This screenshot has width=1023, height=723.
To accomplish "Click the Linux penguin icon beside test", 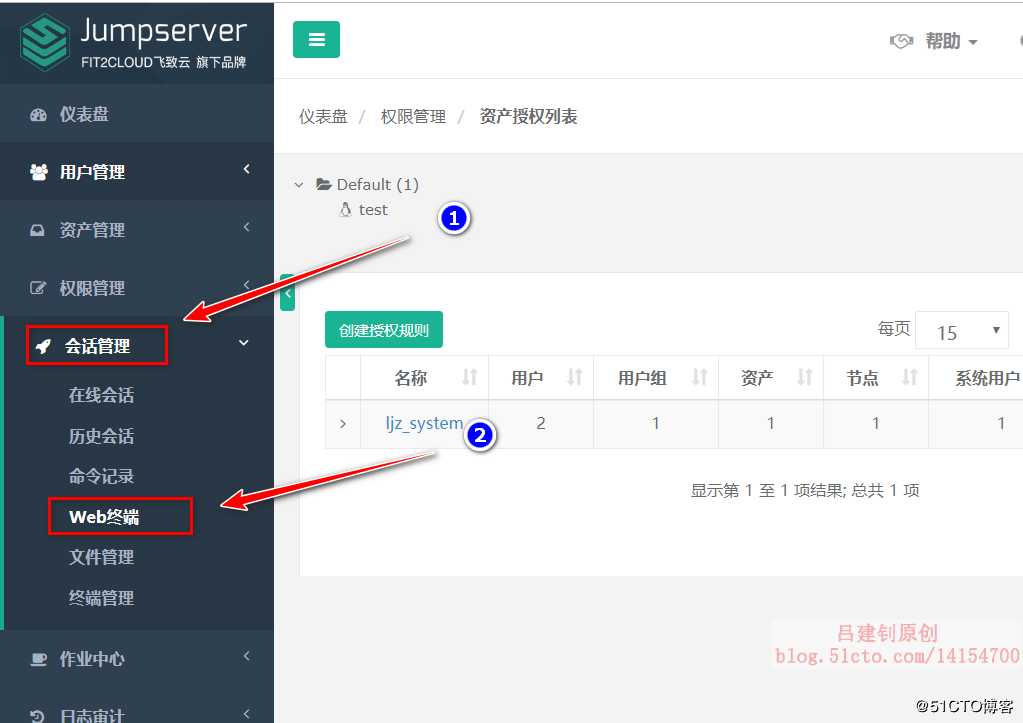I will [346, 209].
